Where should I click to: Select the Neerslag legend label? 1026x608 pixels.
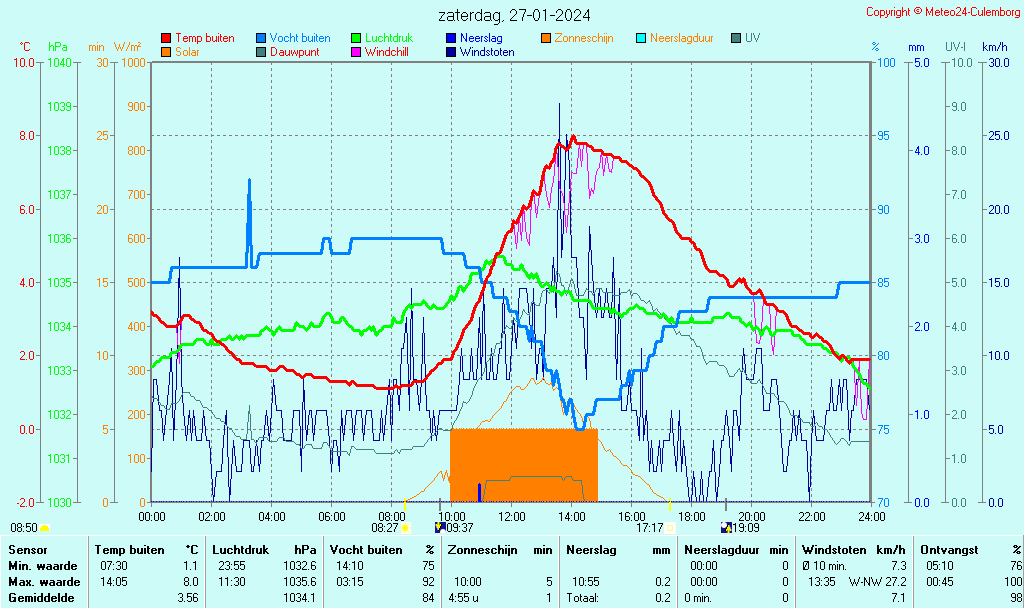click(x=480, y=38)
